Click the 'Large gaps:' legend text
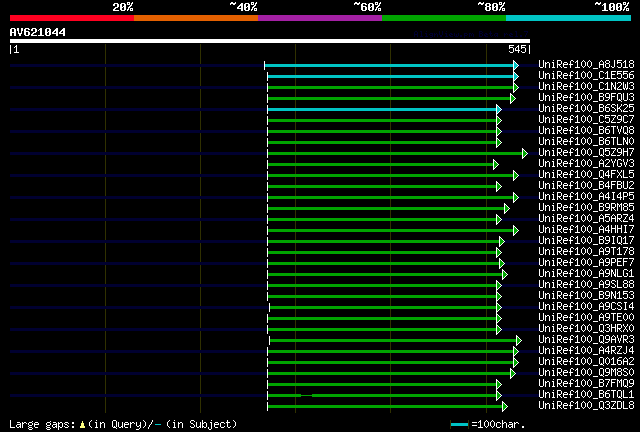 click(42, 425)
